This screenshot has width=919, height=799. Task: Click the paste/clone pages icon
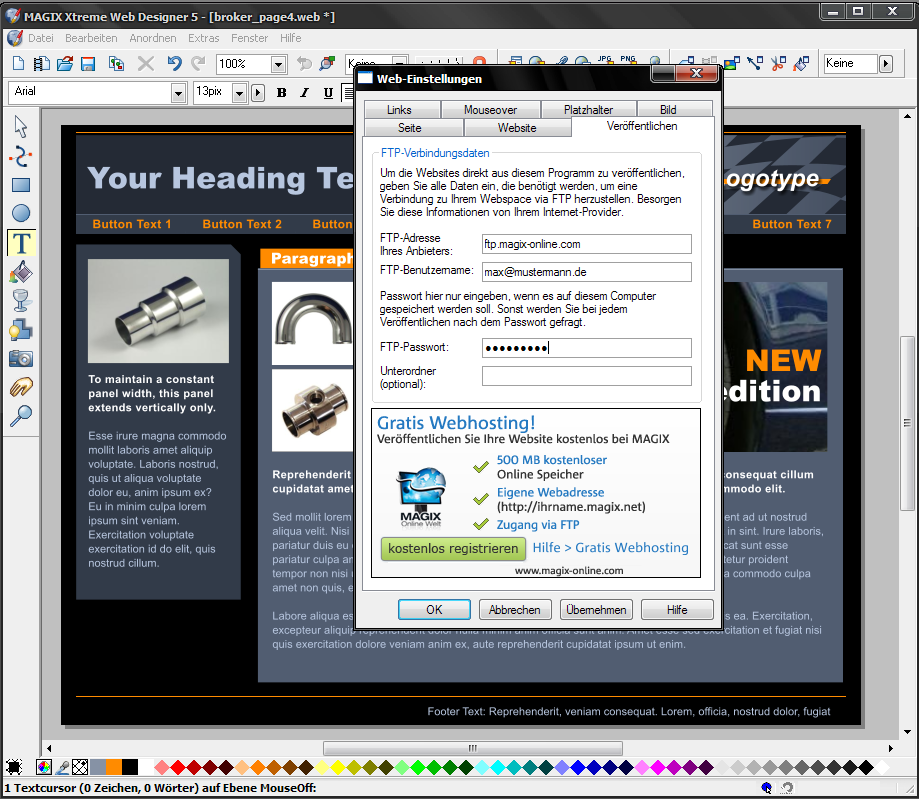click(116, 63)
